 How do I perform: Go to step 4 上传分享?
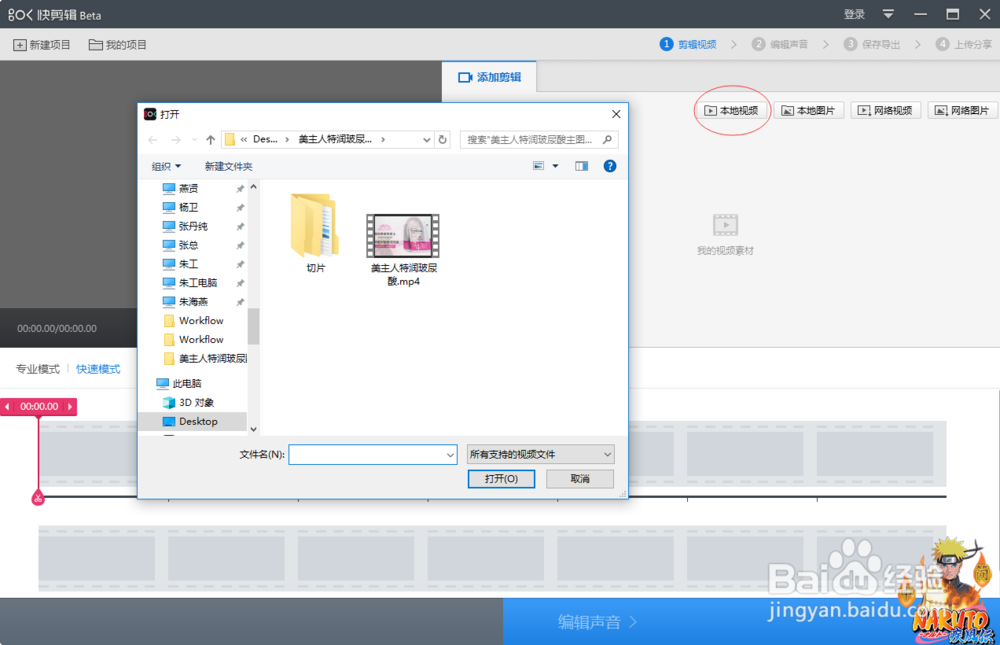pyautogui.click(x=964, y=44)
